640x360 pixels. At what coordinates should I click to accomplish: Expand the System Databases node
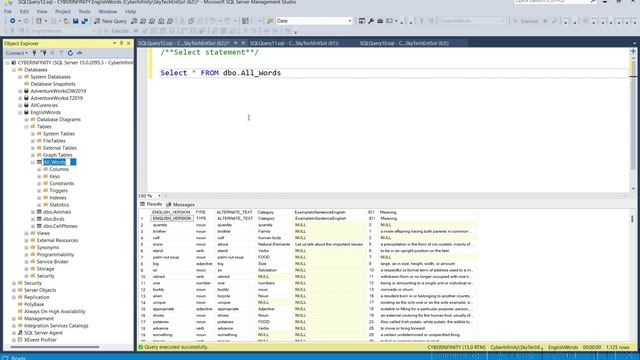click(x=20, y=77)
